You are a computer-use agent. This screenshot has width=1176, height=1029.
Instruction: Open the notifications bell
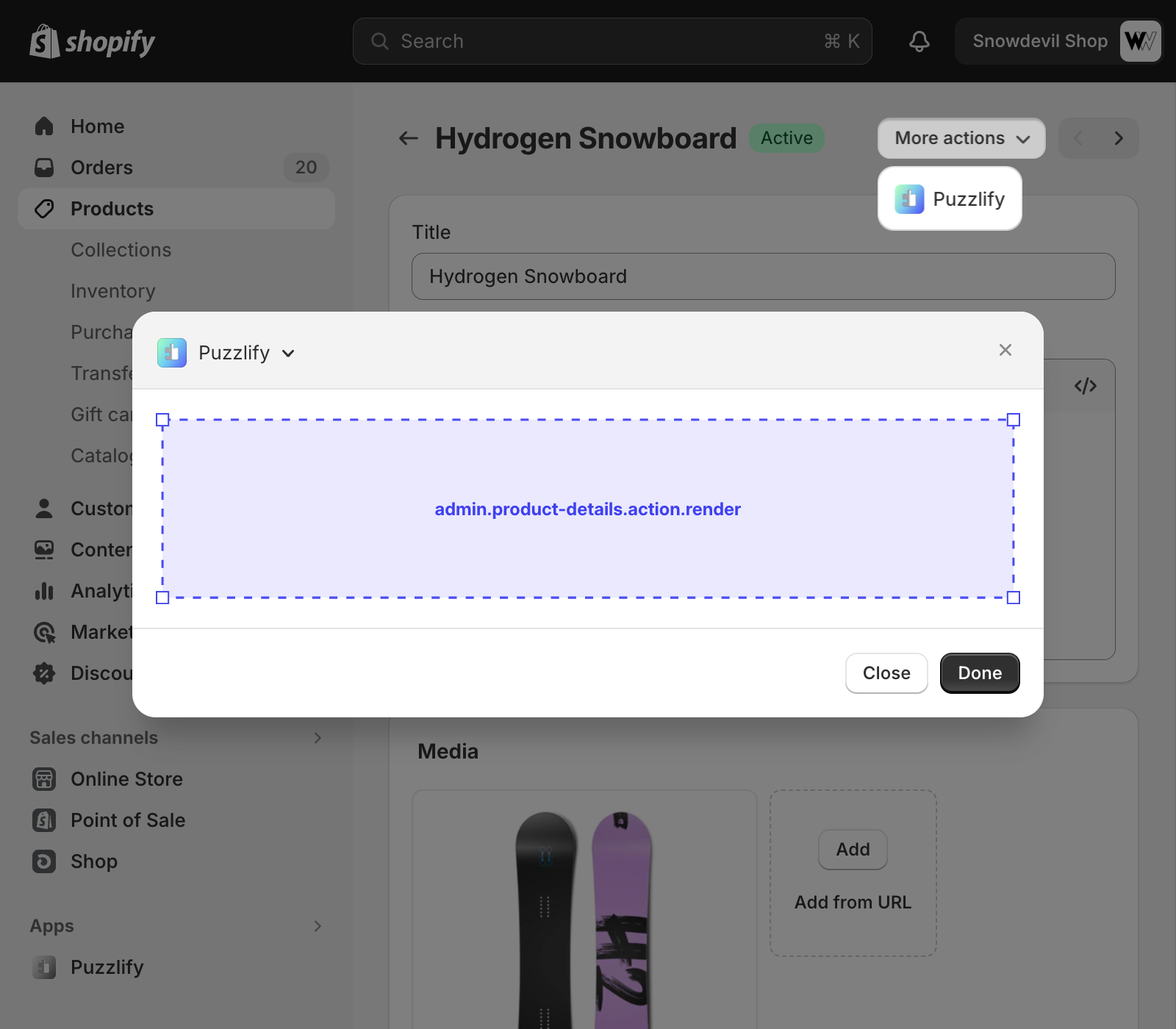tap(919, 41)
